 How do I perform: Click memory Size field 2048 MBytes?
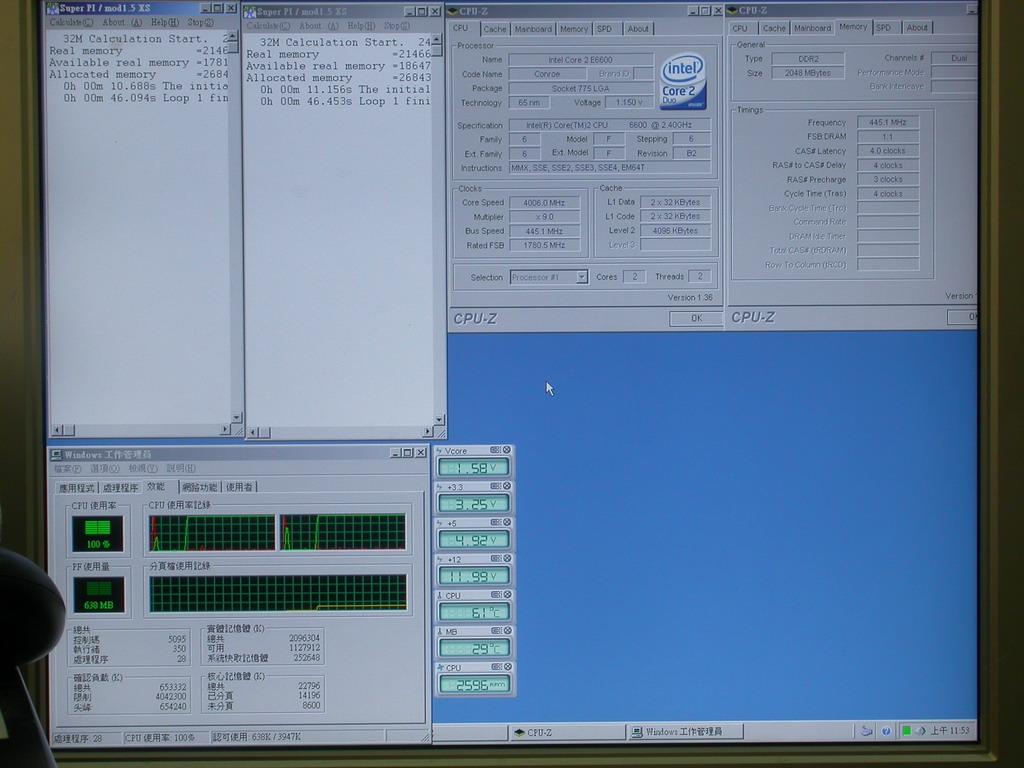pyautogui.click(x=808, y=73)
